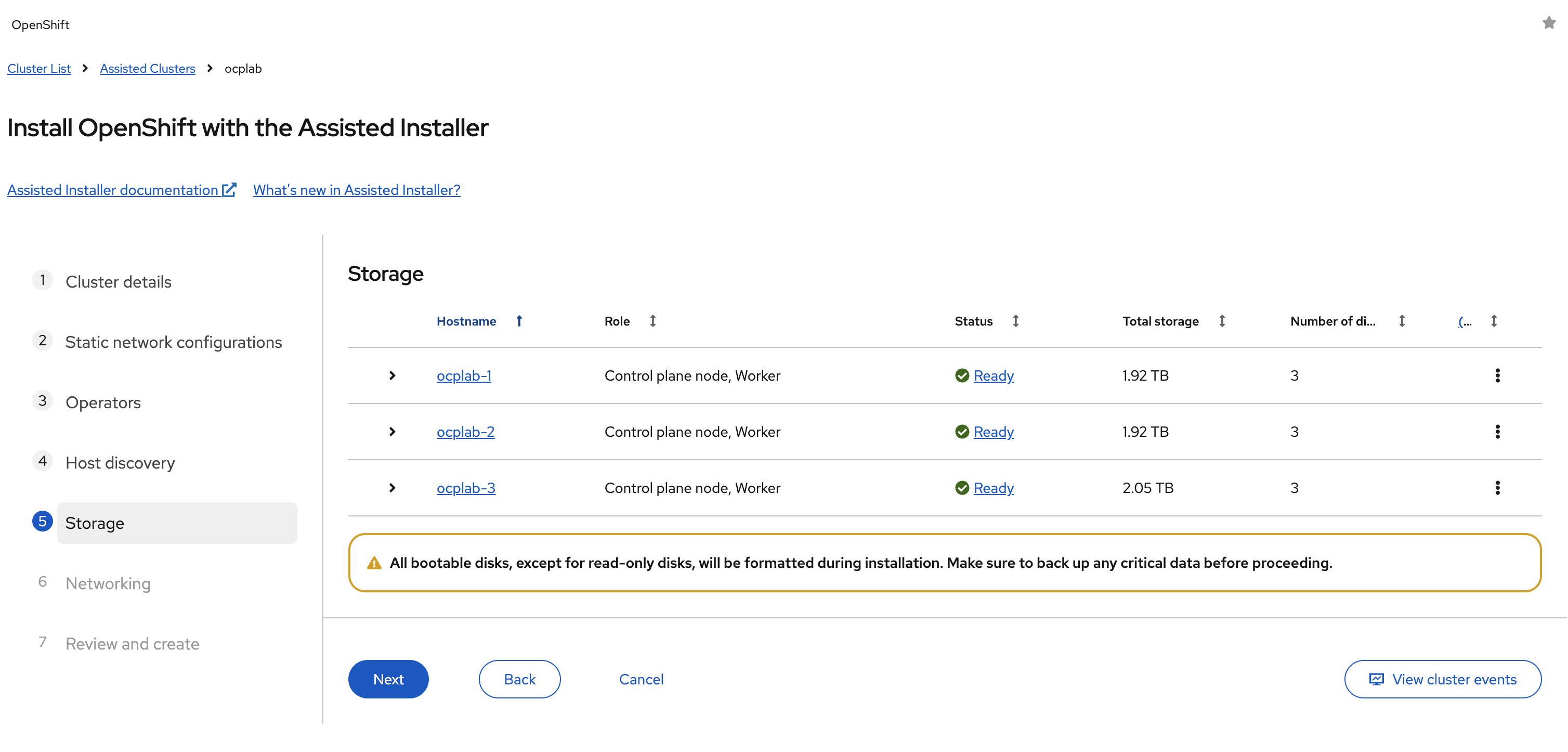Go to Operators wizard step
This screenshot has width=1568, height=752.
[103, 403]
